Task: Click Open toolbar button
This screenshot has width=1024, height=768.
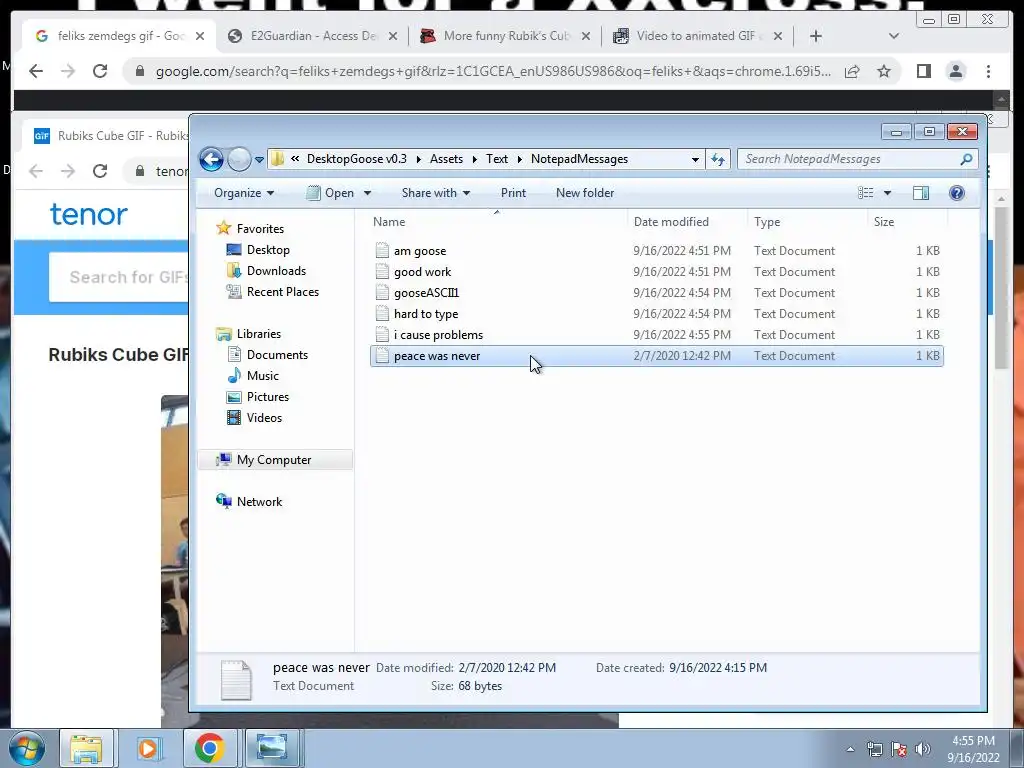Action: pos(330,193)
